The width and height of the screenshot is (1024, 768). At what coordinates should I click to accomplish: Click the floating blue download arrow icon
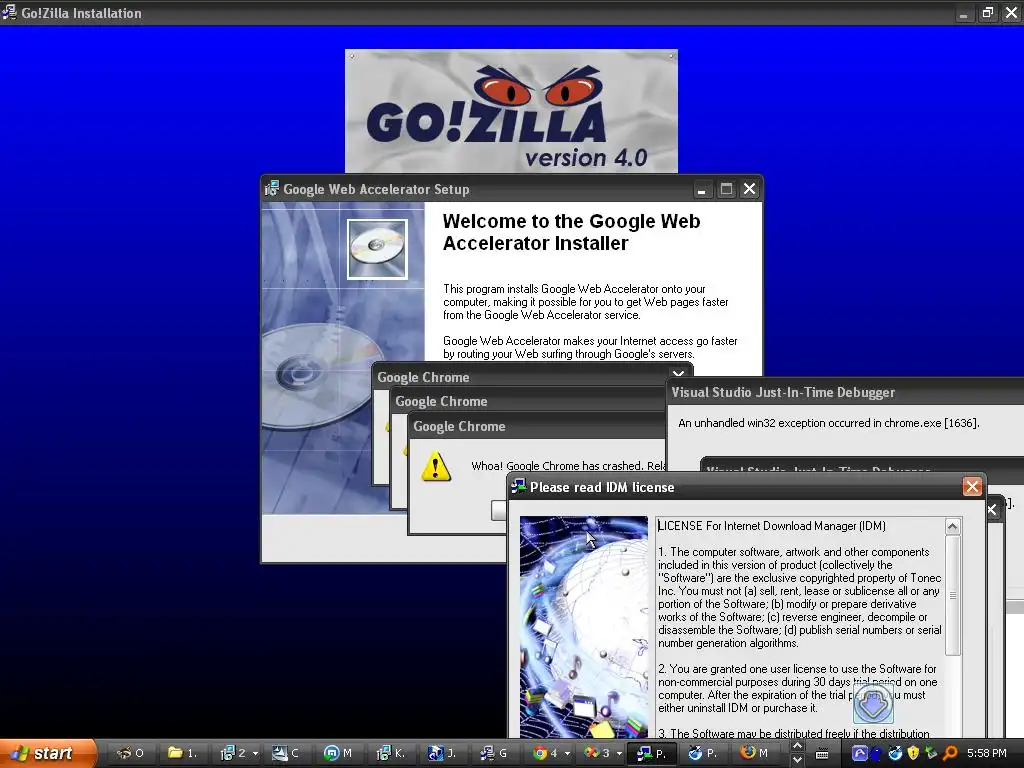(873, 703)
